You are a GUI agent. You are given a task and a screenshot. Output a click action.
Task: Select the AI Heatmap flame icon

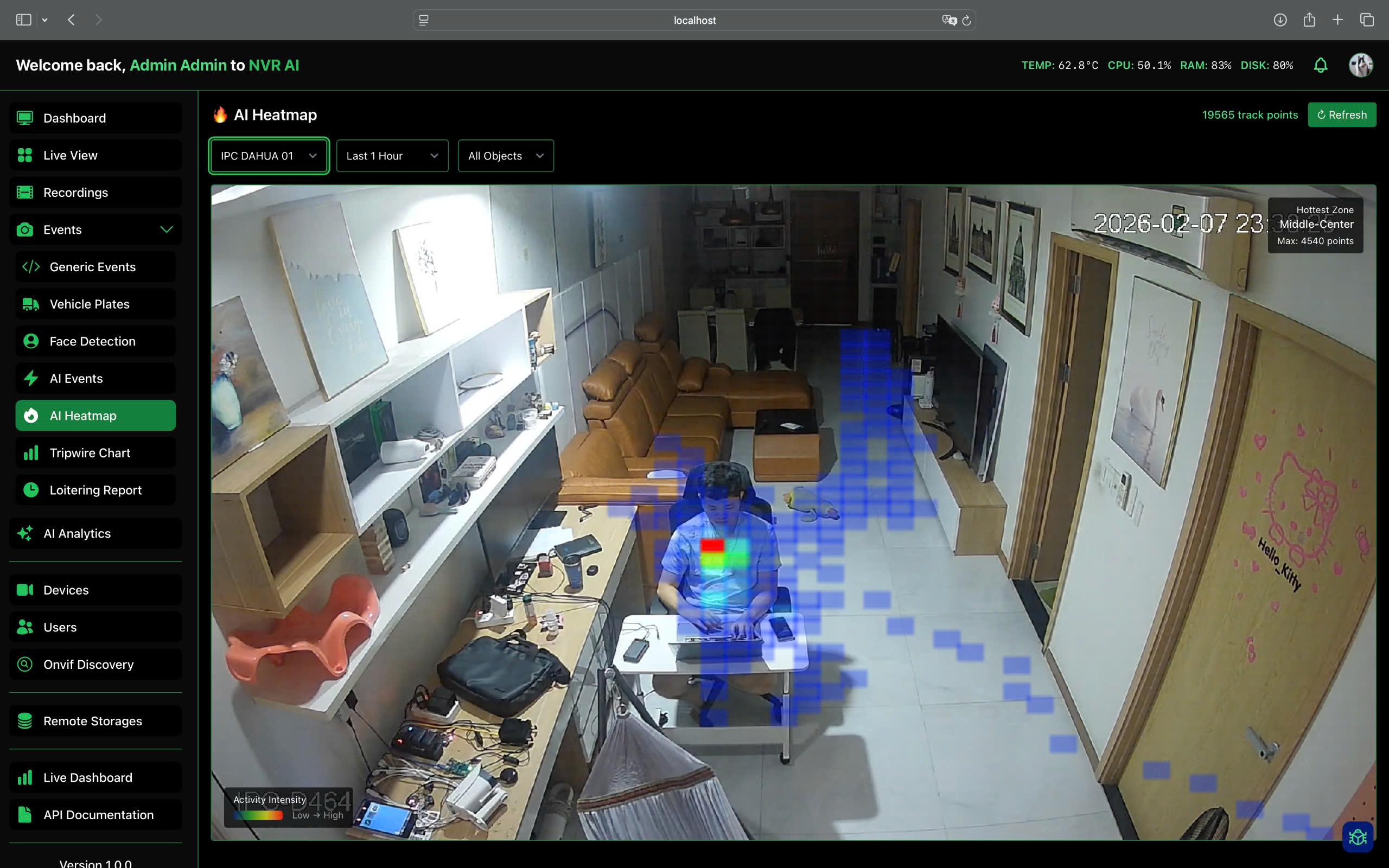[31, 415]
